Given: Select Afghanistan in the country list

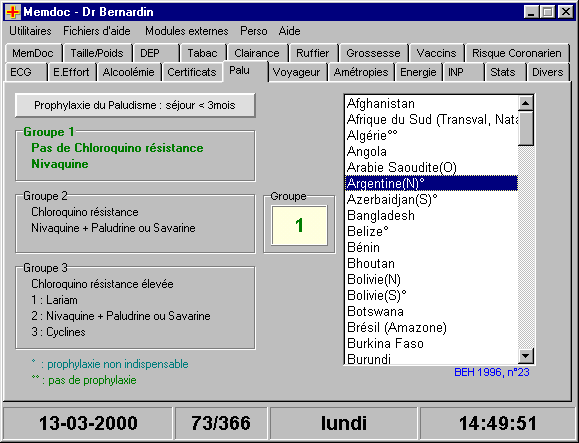Looking at the screenshot, I should 431,104.
